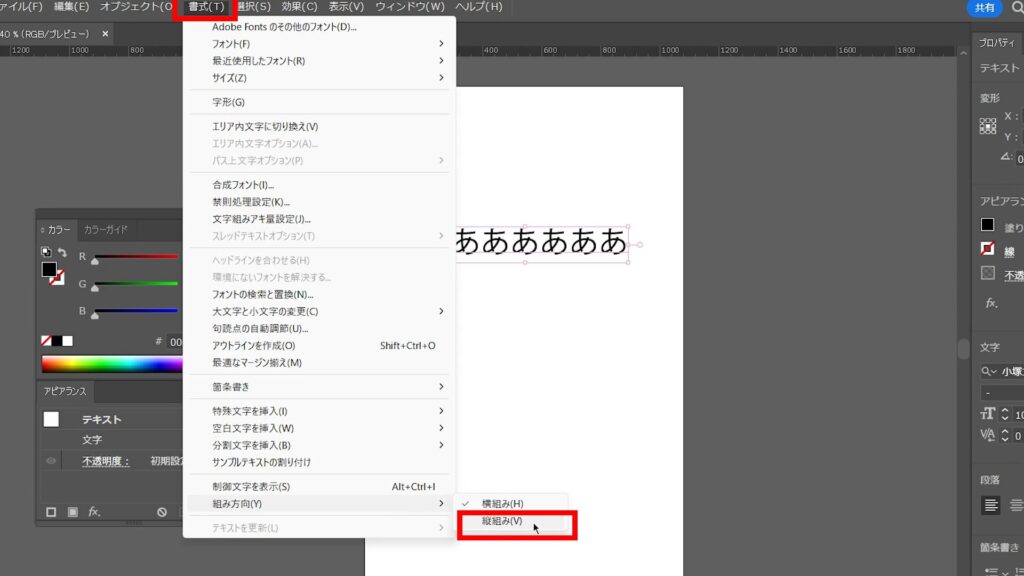Viewport: 1024px width, 576px height.
Task: Click fx icon in Properties panel
Action: pos(991,303)
